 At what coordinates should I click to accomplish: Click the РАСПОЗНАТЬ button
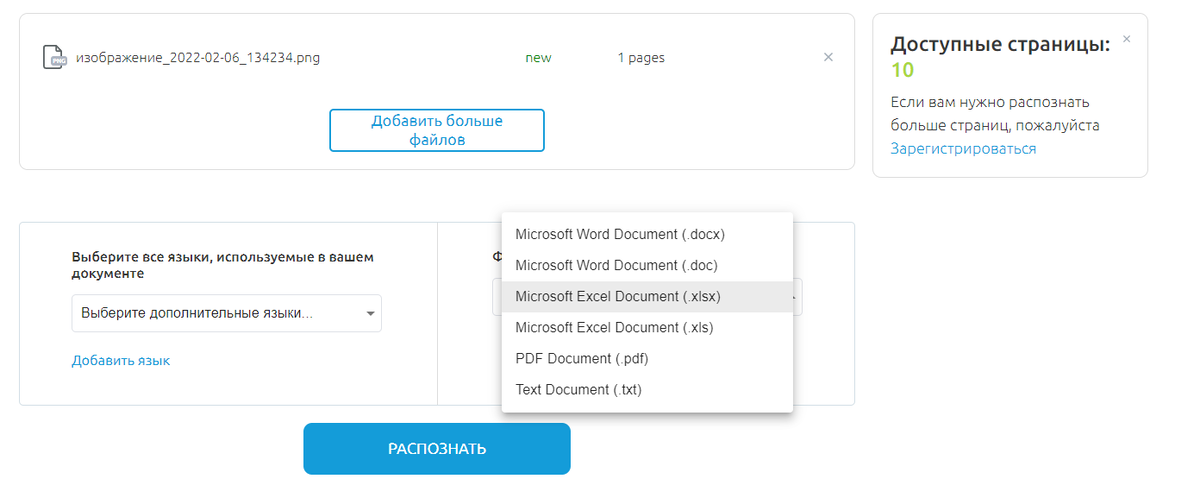[437, 449]
